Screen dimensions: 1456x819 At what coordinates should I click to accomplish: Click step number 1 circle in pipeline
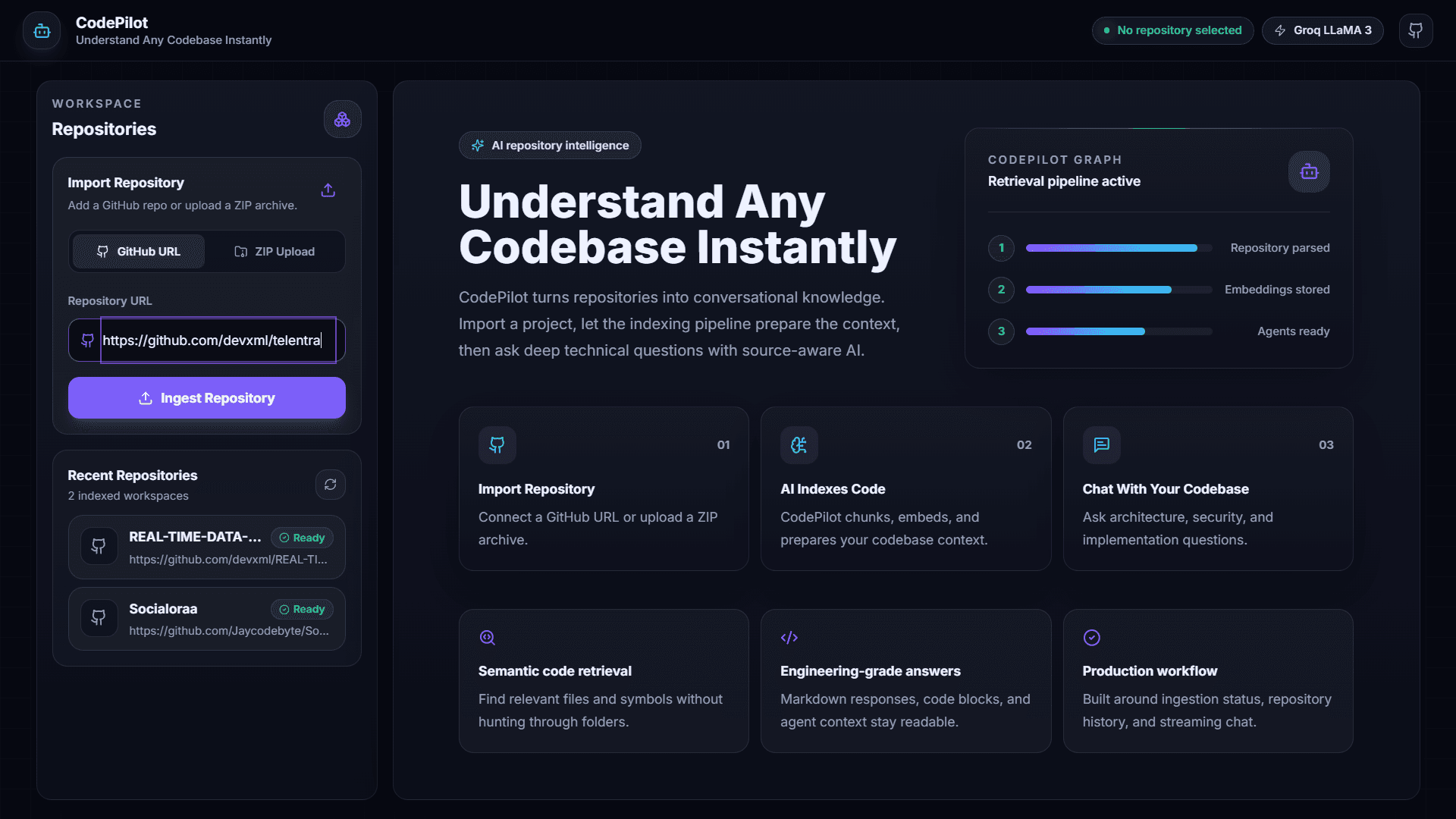[x=1001, y=248]
